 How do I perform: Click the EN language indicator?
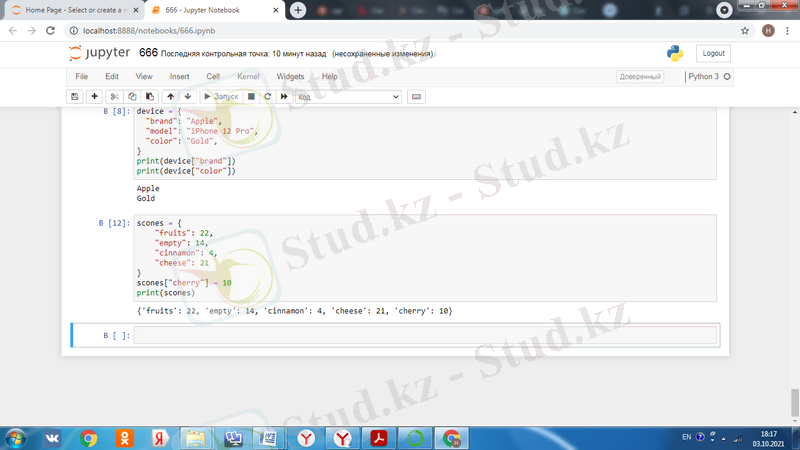(686, 437)
